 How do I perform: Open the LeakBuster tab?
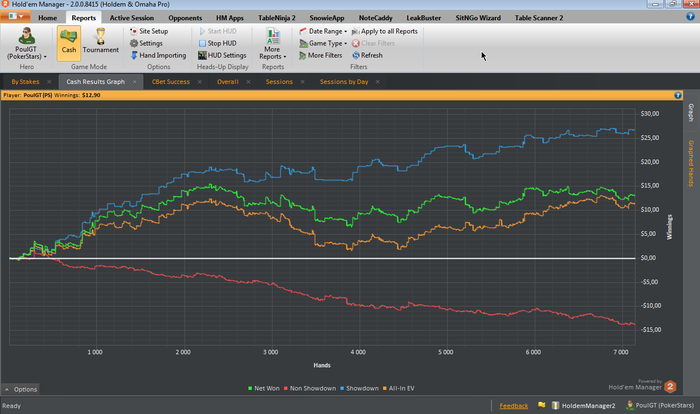(x=423, y=18)
